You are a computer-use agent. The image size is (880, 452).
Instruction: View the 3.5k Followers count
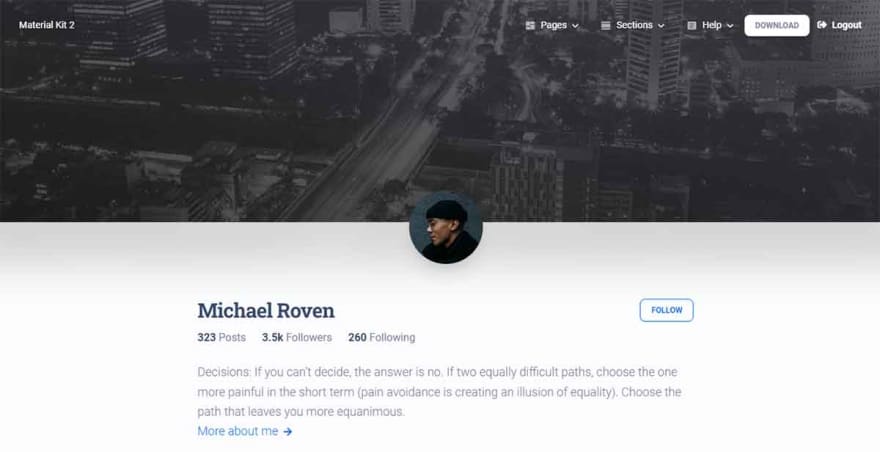click(x=297, y=337)
